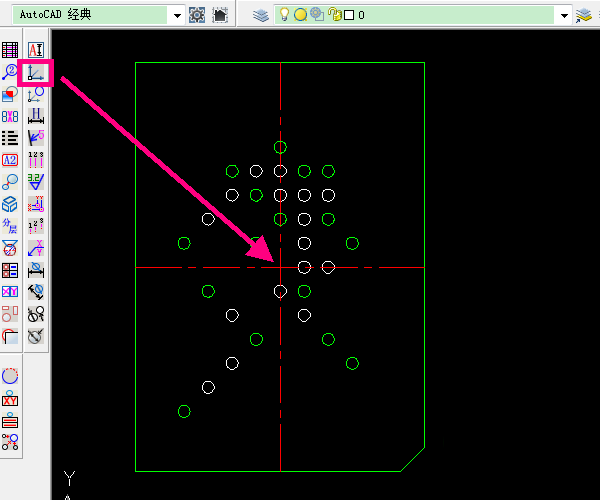The image size is (600, 500).
Task: Click the blue magnifier link icon
Action: tap(10, 182)
